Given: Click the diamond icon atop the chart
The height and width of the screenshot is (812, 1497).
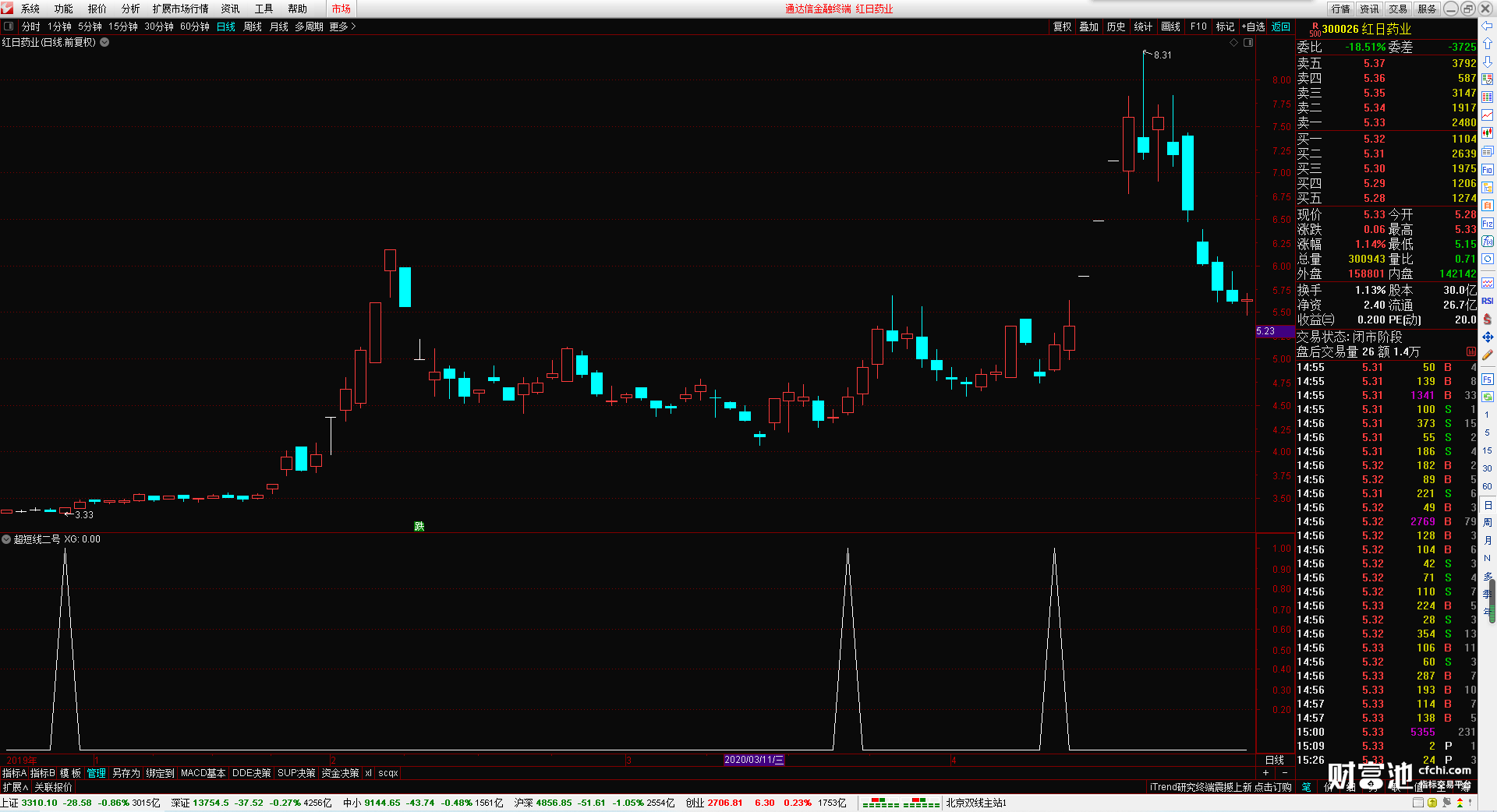Looking at the screenshot, I should coord(1234,43).
